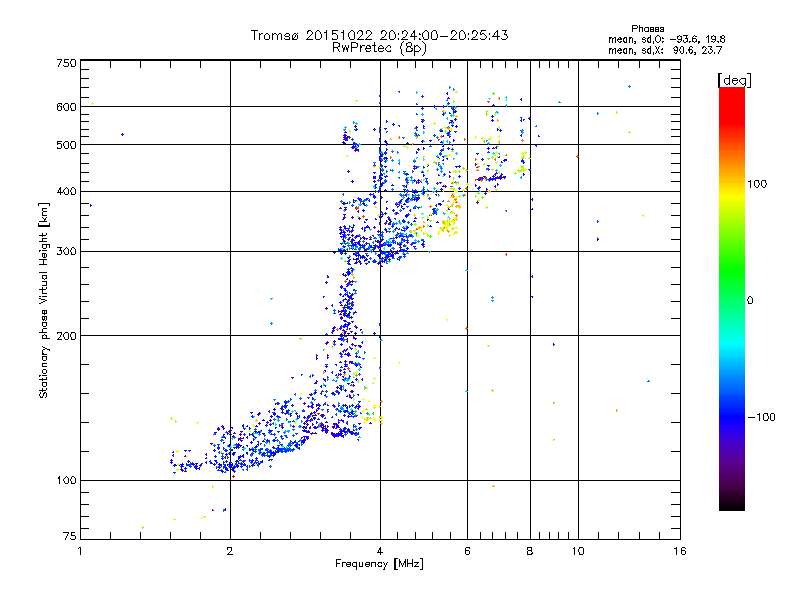Image resolution: width=800 pixels, height=600 pixels.
Task: Click the 'Frequency [MHz]' axis title
Action: click(379, 564)
